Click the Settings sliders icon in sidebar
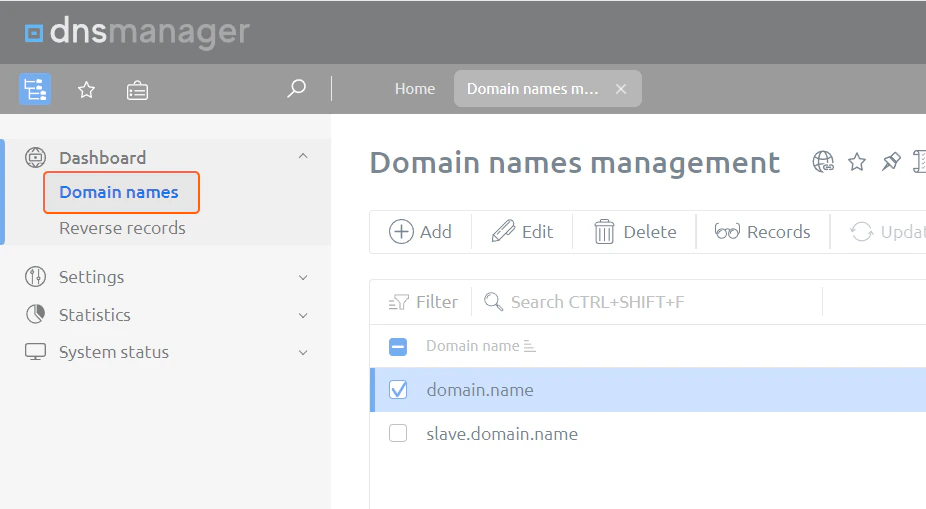 pyautogui.click(x=35, y=276)
